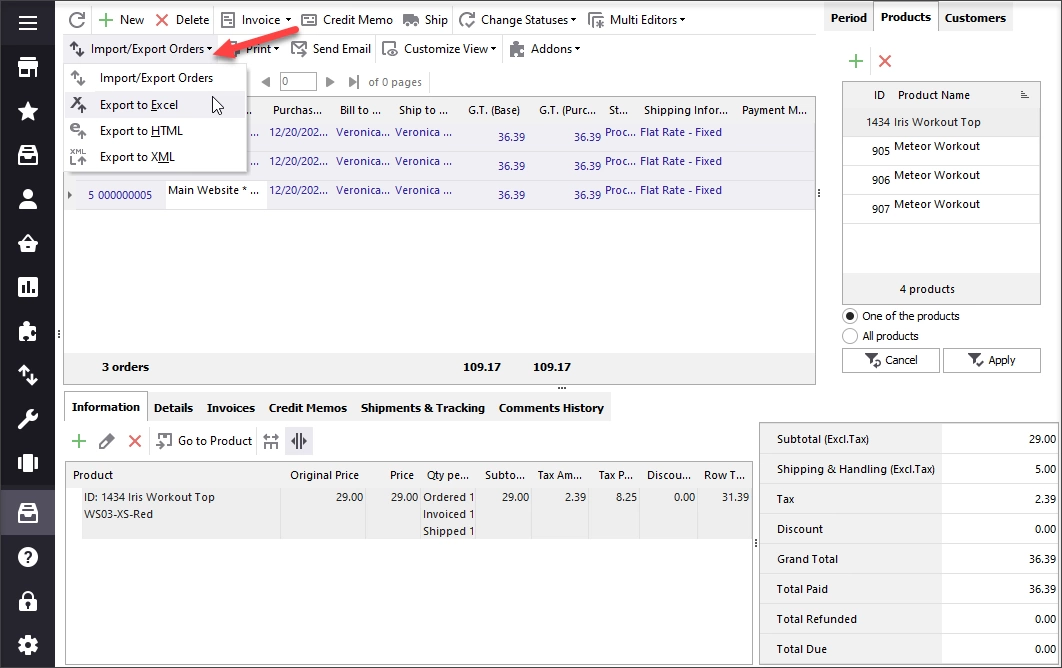The height and width of the screenshot is (668, 1062).
Task: Click the Cancel filter button
Action: coord(891,360)
